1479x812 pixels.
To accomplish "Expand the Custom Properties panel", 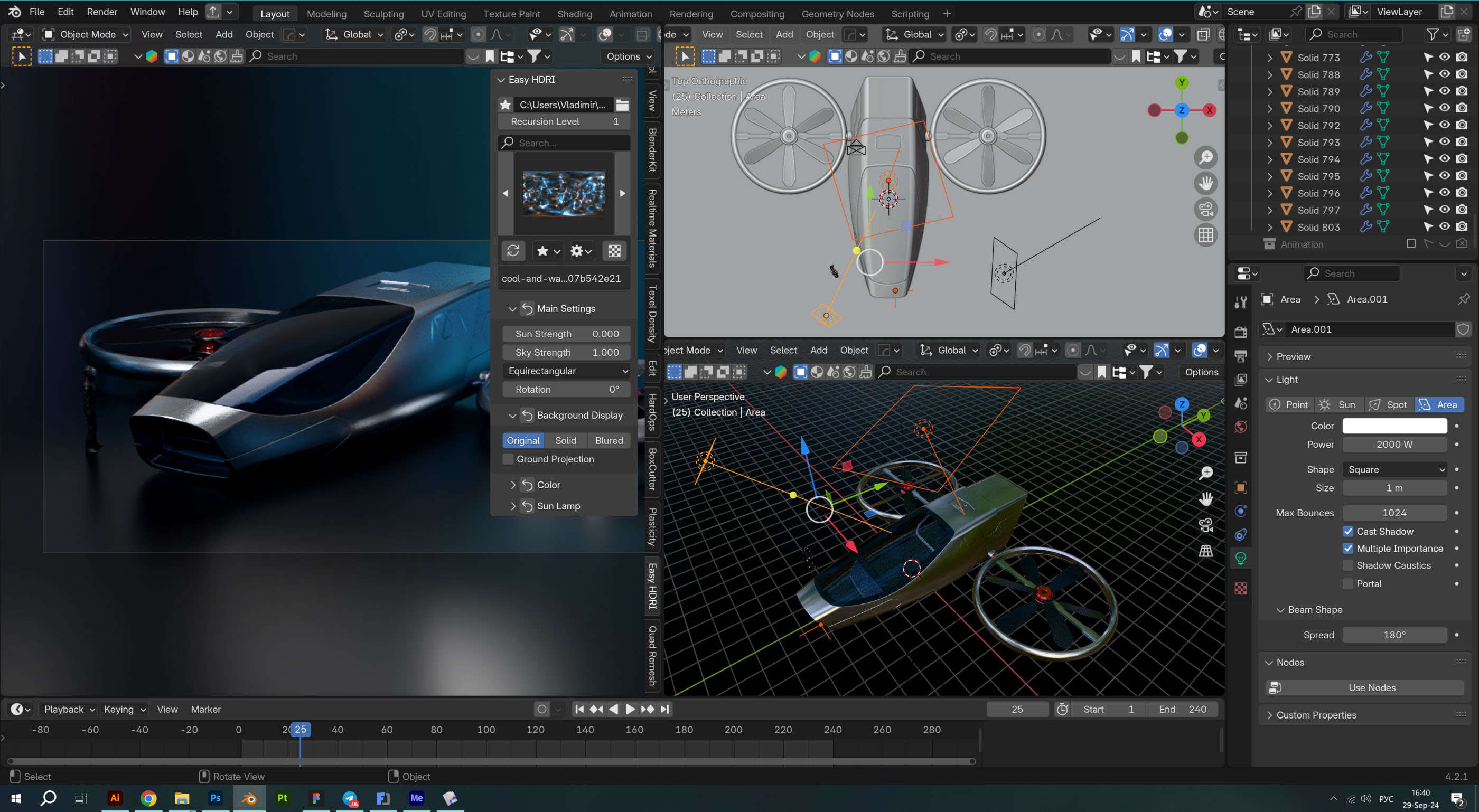I will click(x=1316, y=715).
